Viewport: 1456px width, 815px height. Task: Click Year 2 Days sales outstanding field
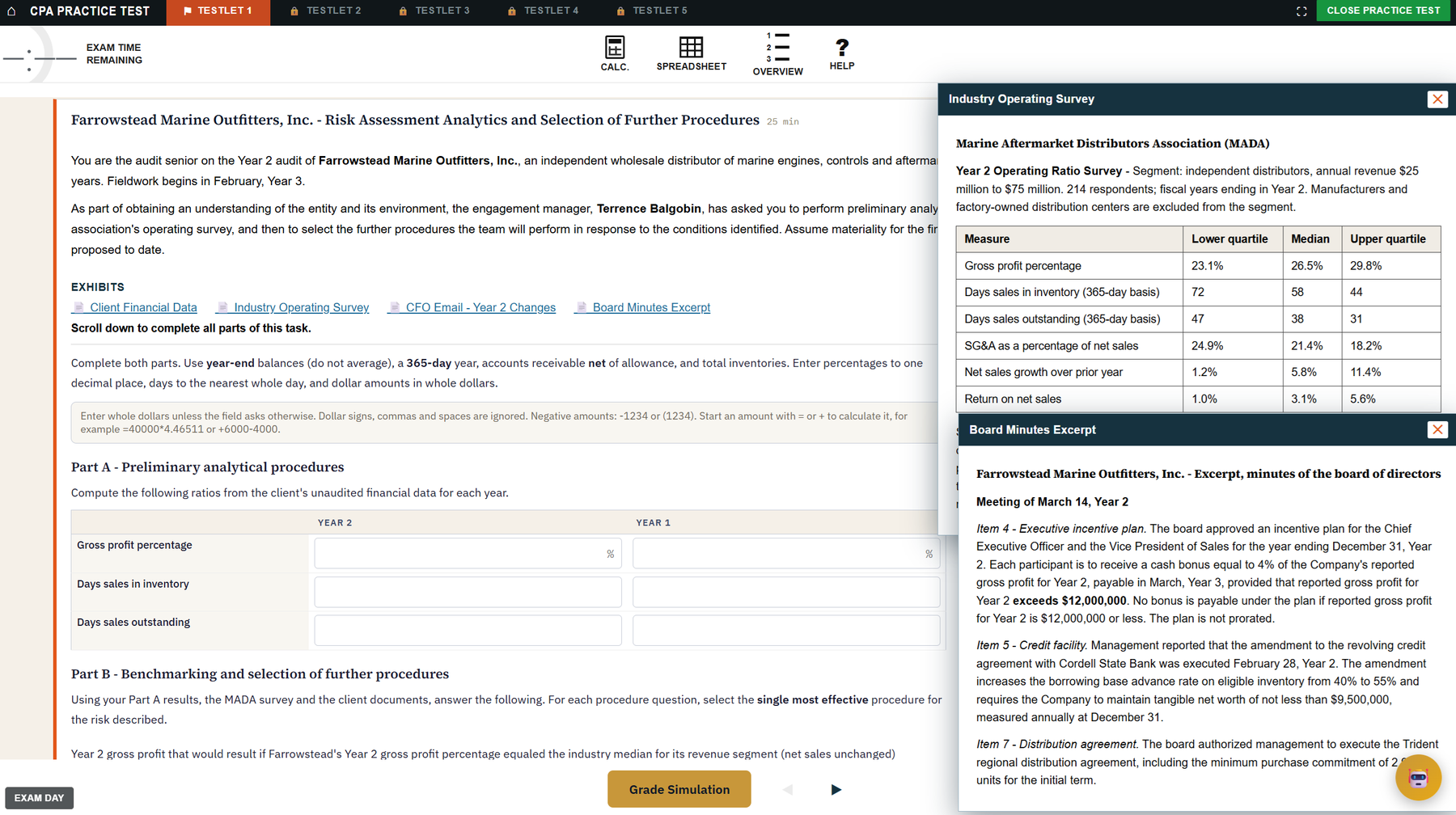468,631
